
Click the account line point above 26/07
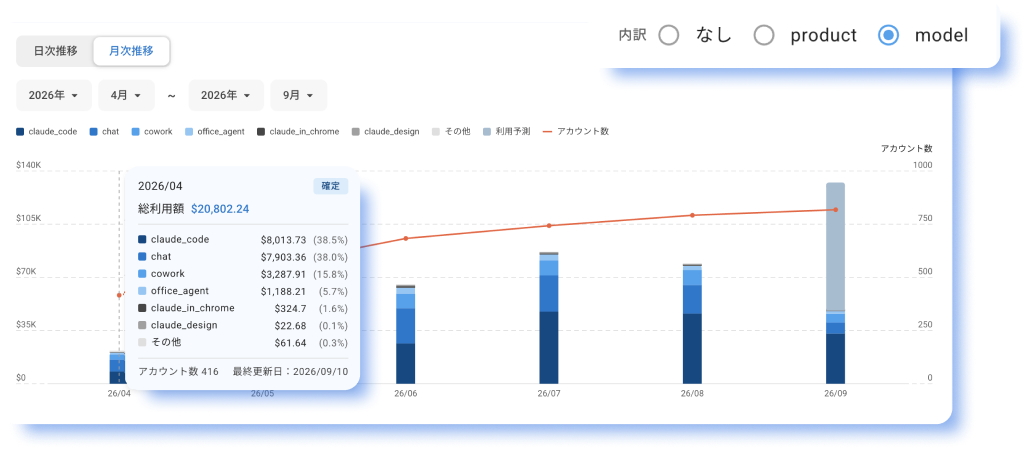point(549,225)
